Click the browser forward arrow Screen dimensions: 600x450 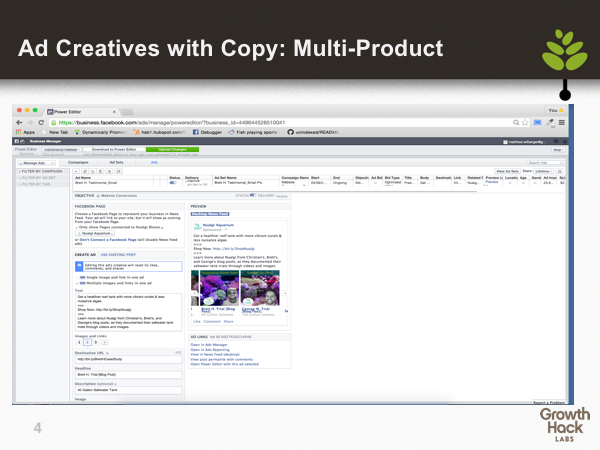(30, 122)
